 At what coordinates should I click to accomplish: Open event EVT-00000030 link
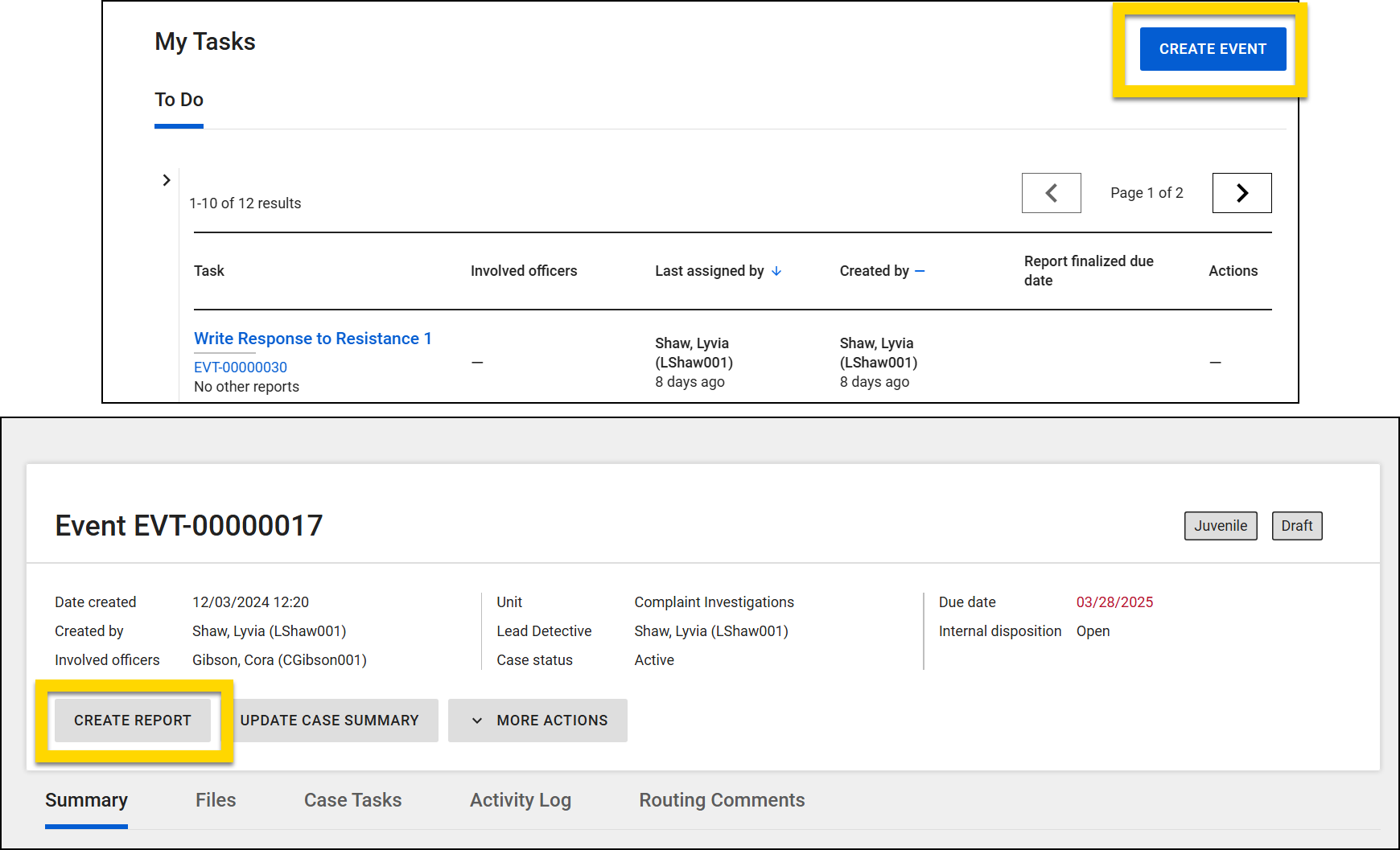[x=239, y=367]
